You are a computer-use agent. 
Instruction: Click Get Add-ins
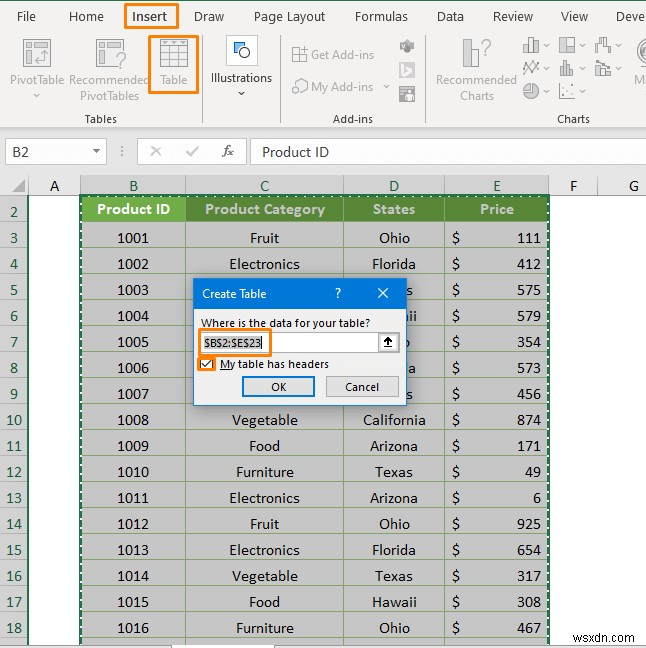[333, 55]
